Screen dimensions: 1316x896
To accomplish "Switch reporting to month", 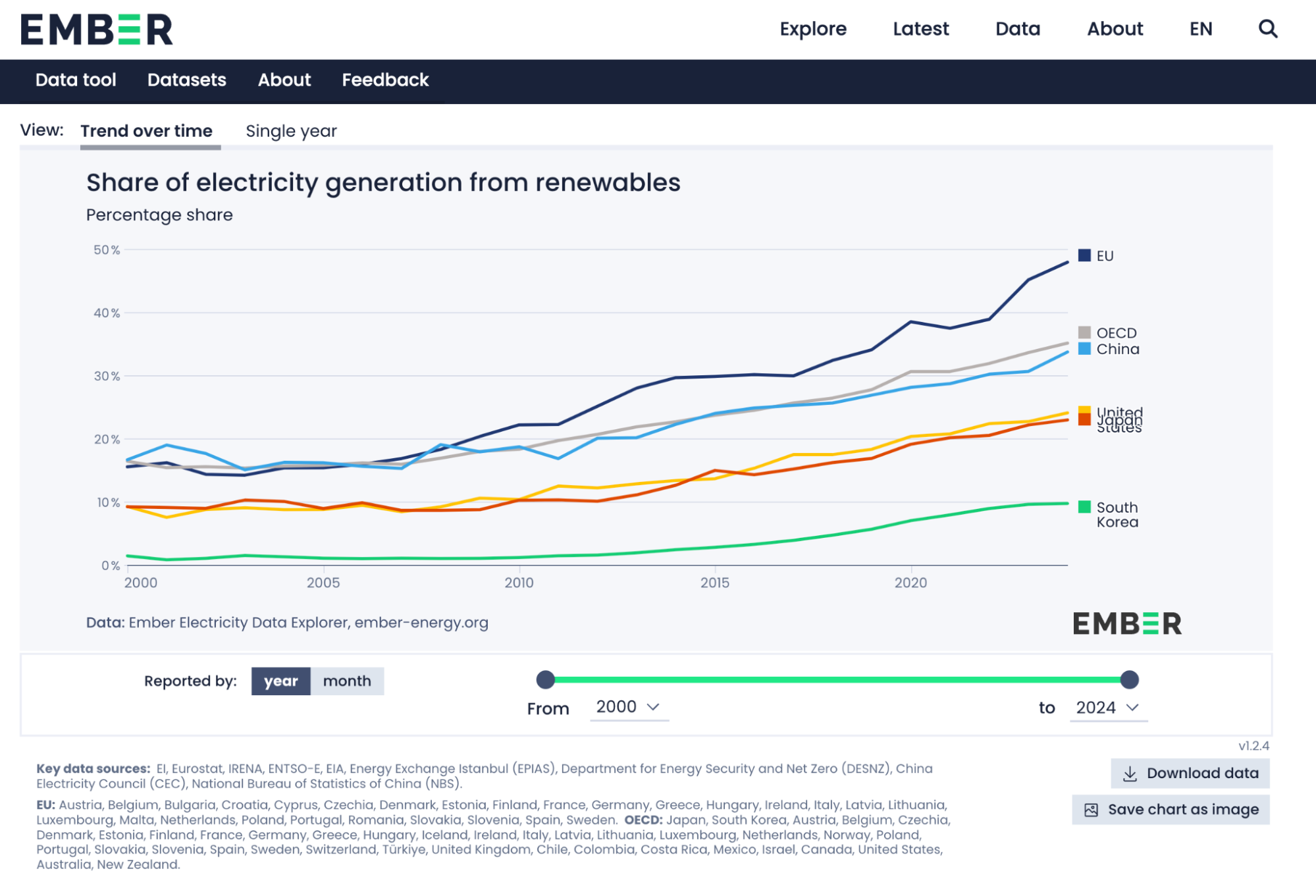I will (x=347, y=681).
